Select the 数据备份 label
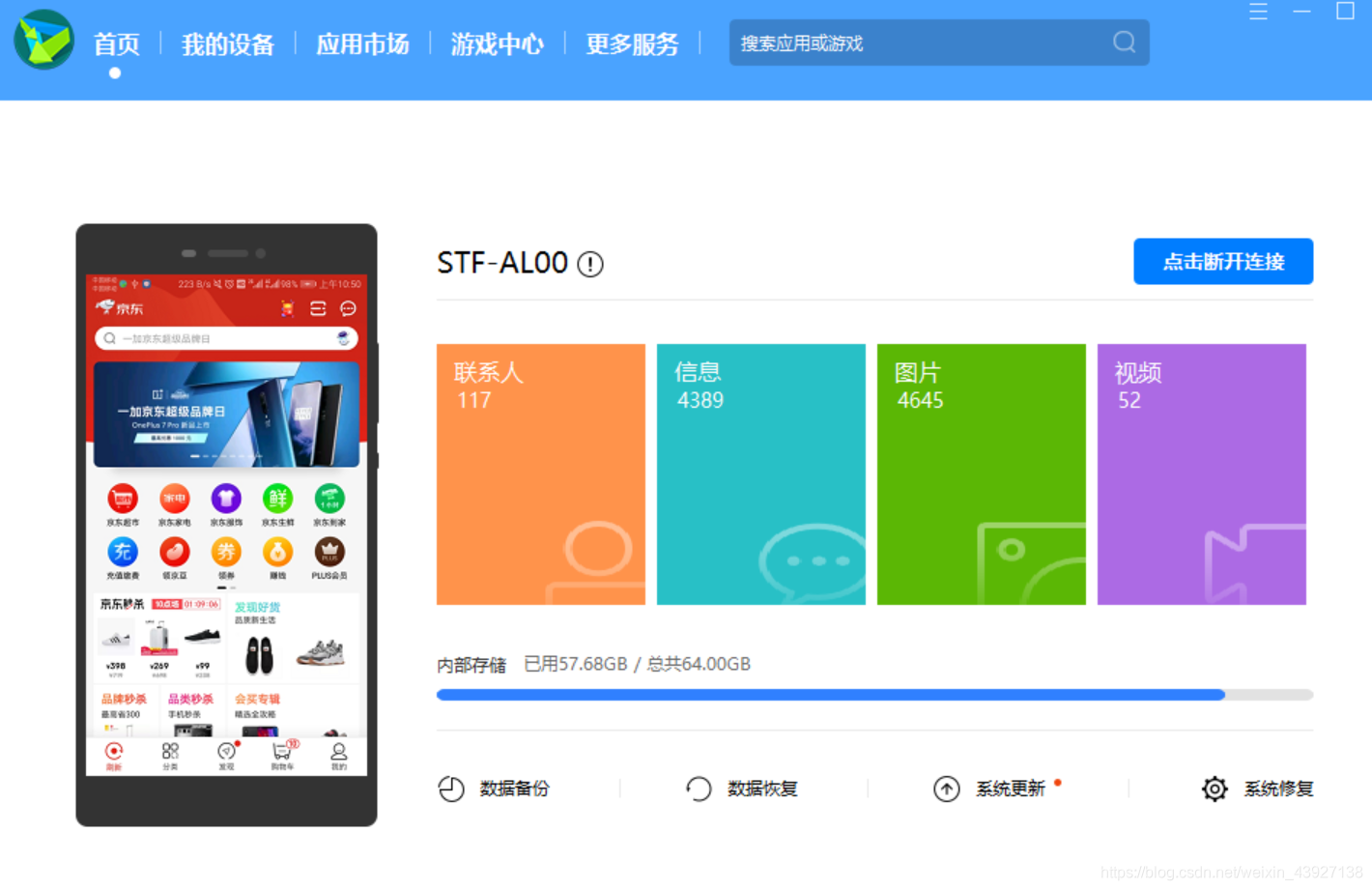1372x890 pixels. tap(514, 789)
